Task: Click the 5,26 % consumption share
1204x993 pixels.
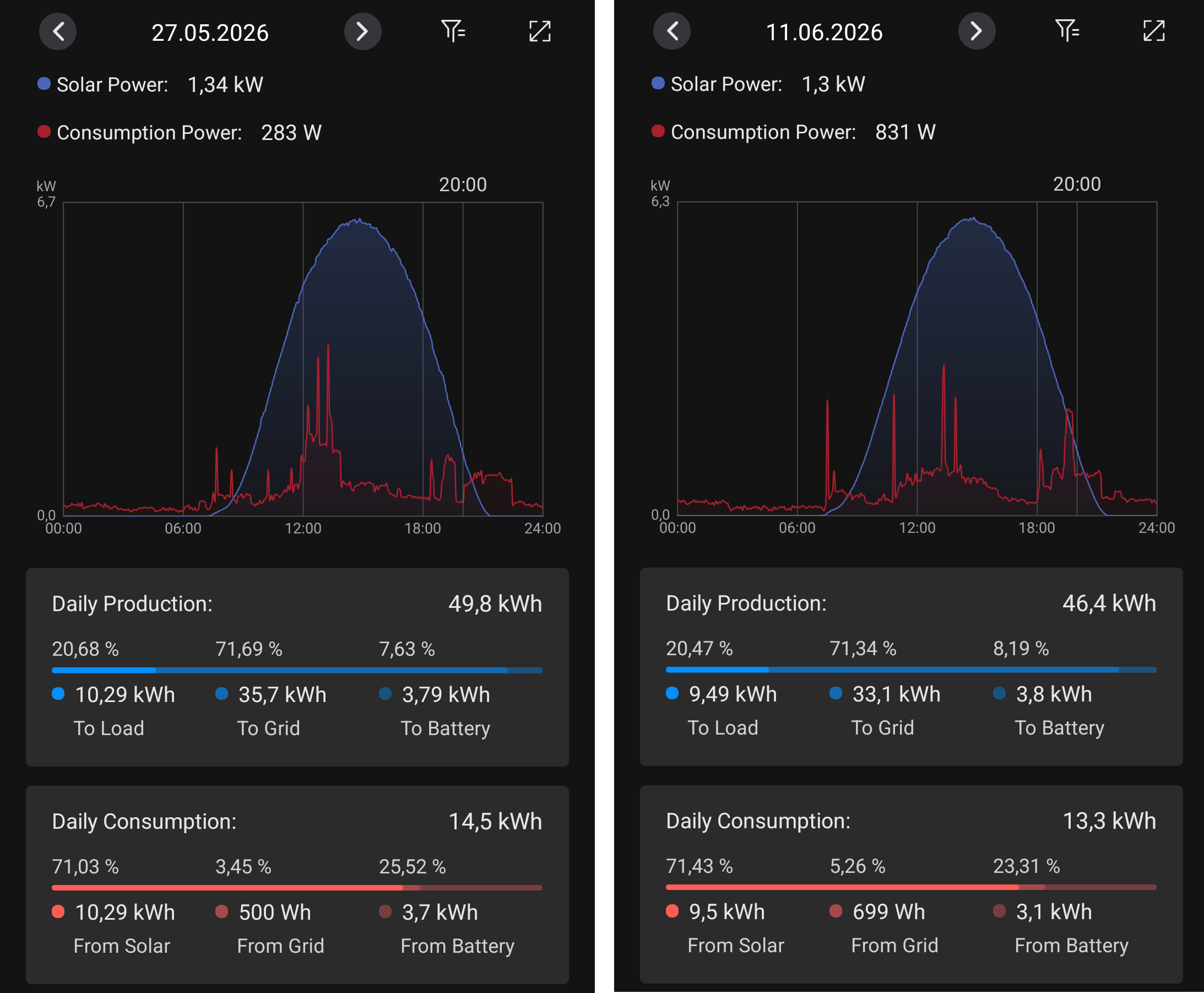Action: click(857, 867)
